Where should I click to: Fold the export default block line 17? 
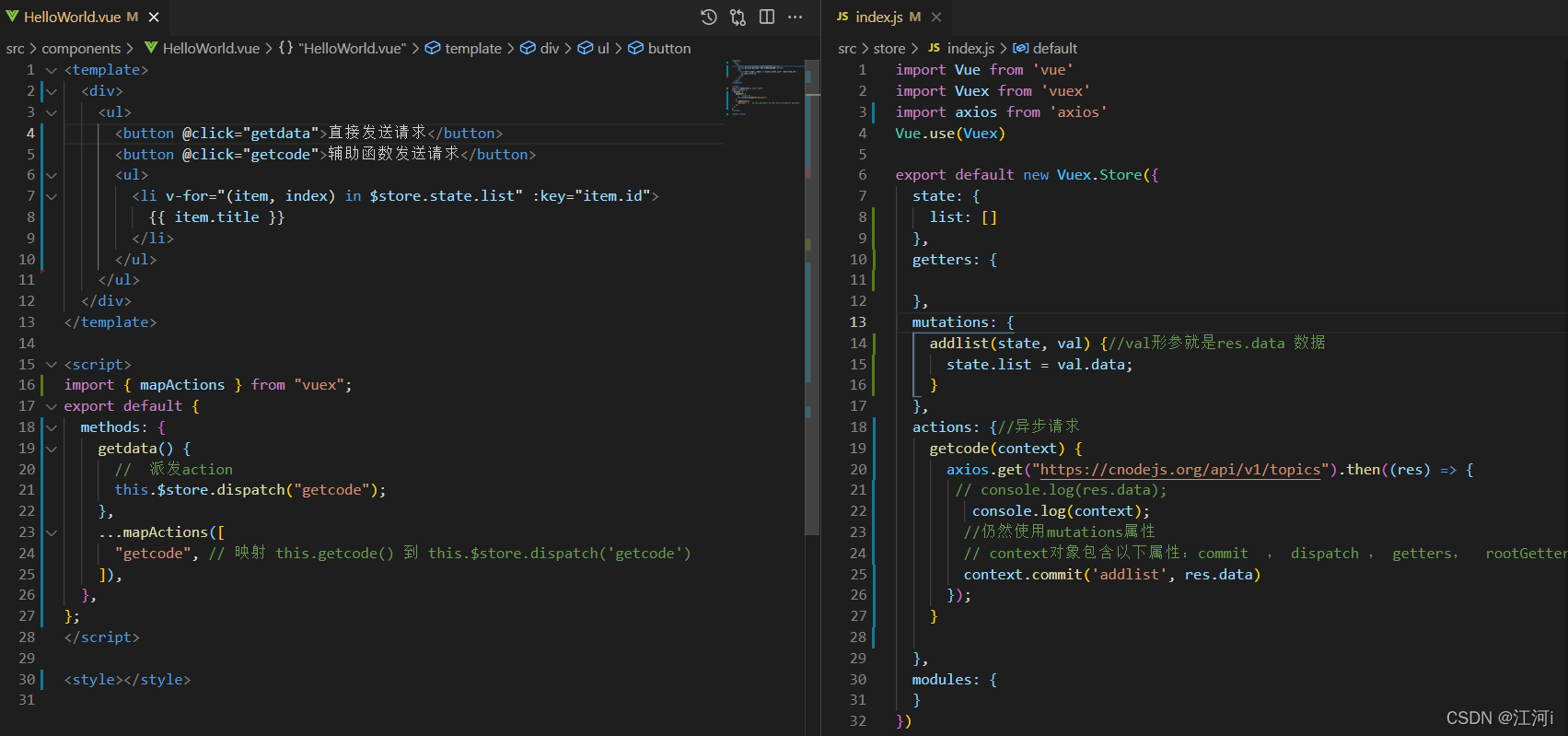click(52, 406)
